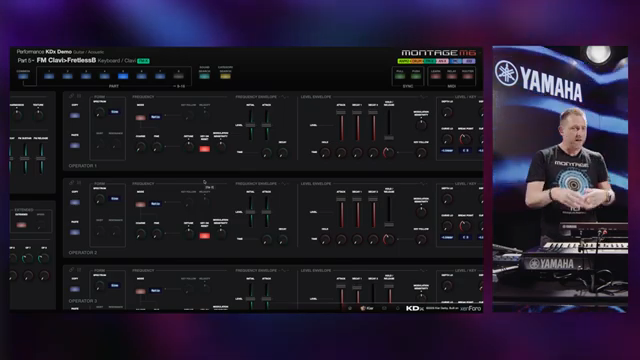Click the link icon in Operator 1 header
640x360 pixels.
71,96
